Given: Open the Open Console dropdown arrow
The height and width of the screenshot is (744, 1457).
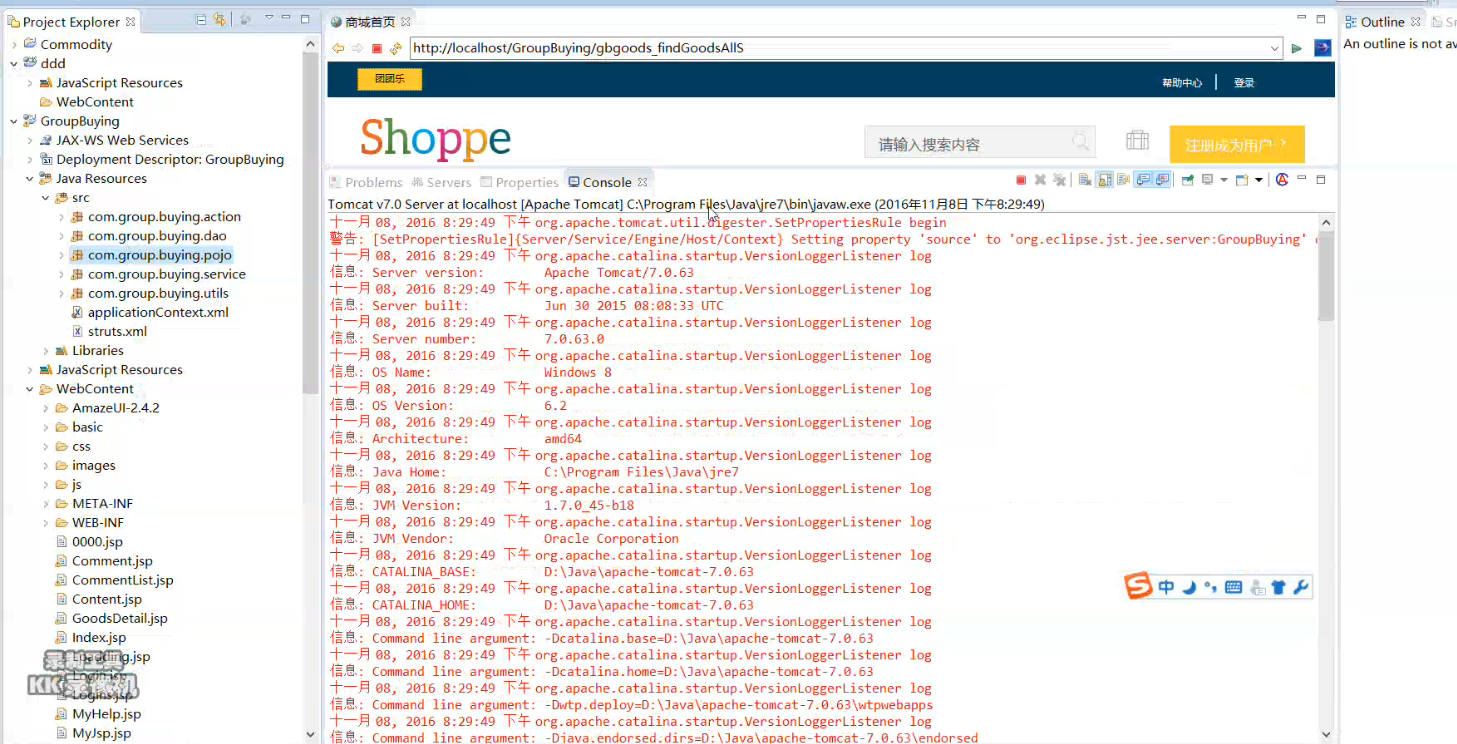Looking at the screenshot, I should [1259, 180].
